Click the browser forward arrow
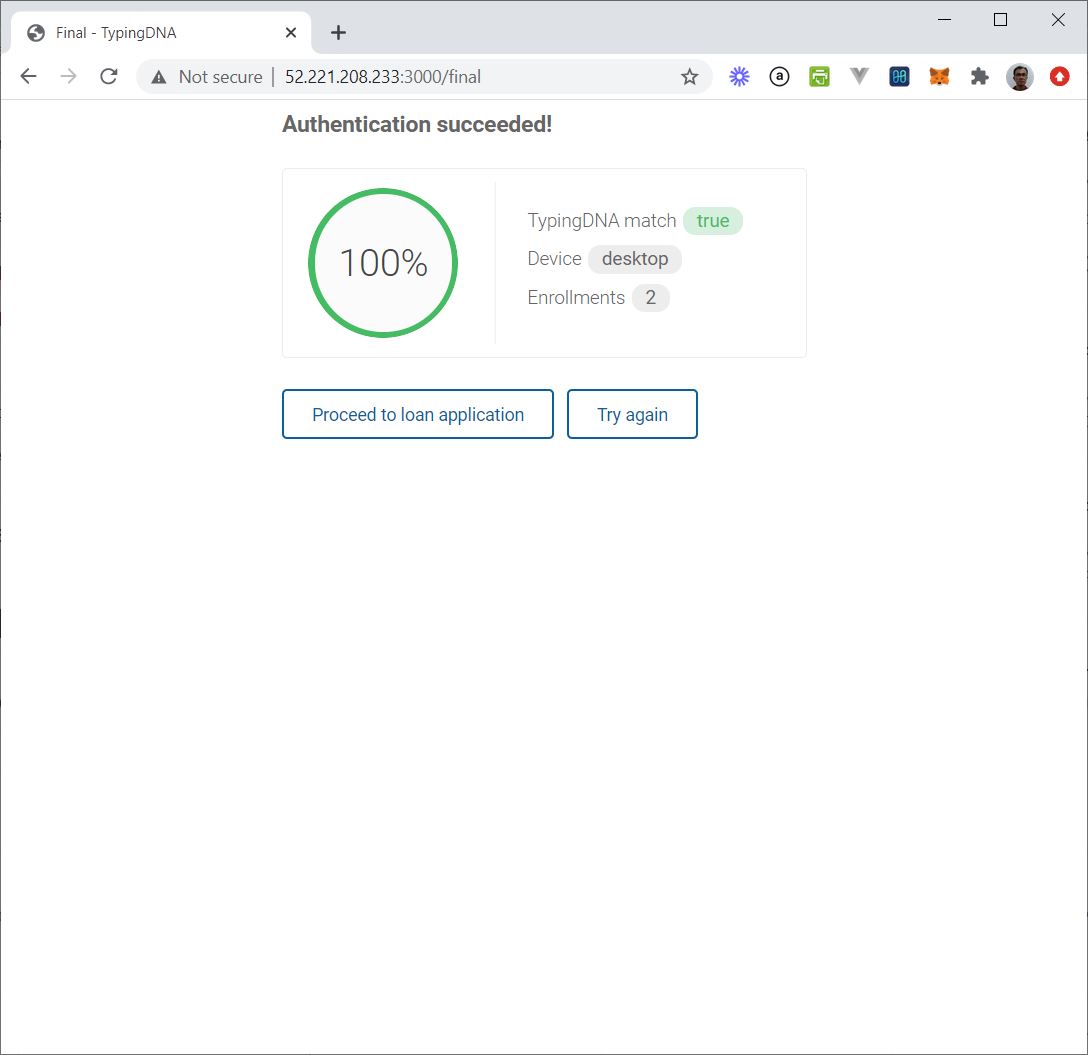 click(69, 76)
